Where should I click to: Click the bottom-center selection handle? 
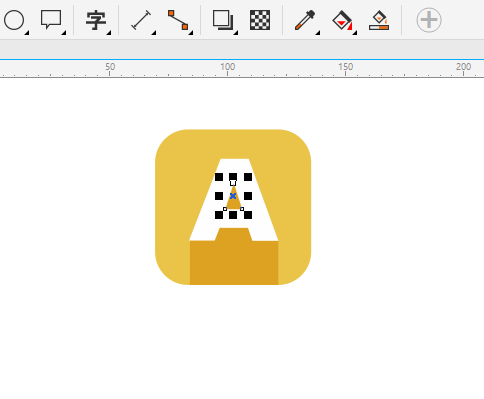click(x=233, y=215)
